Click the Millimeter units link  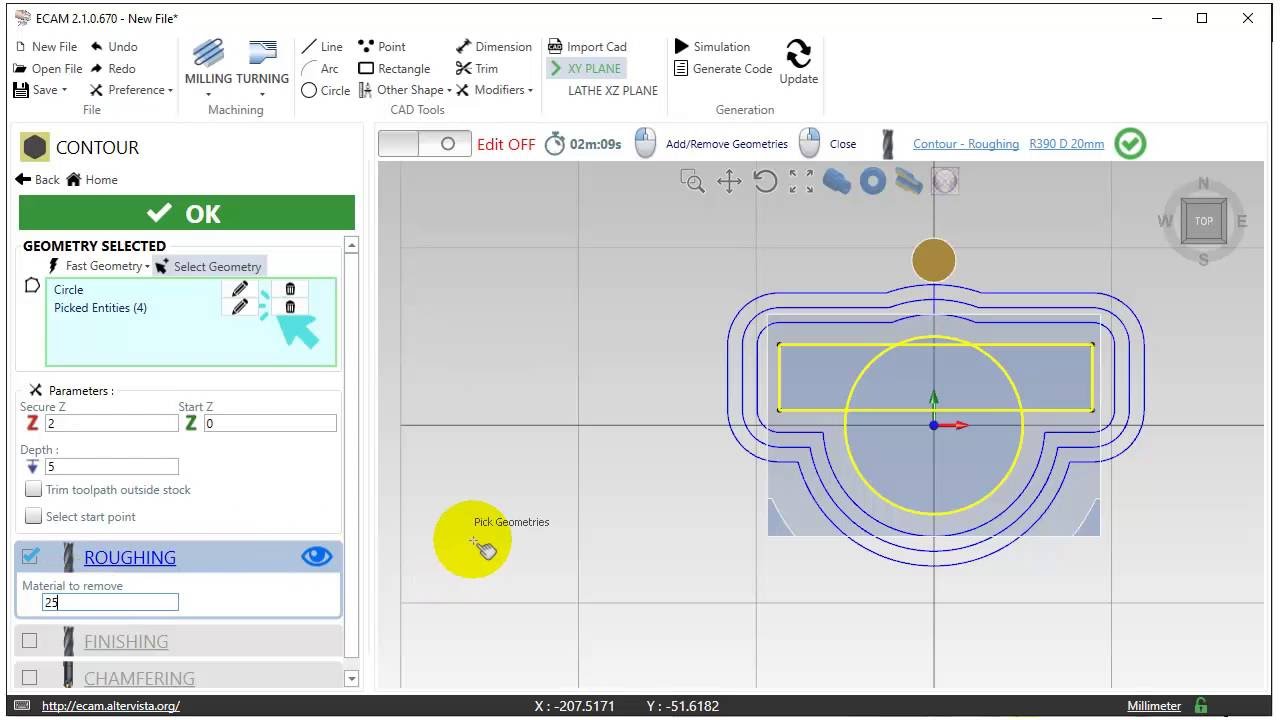(1154, 706)
